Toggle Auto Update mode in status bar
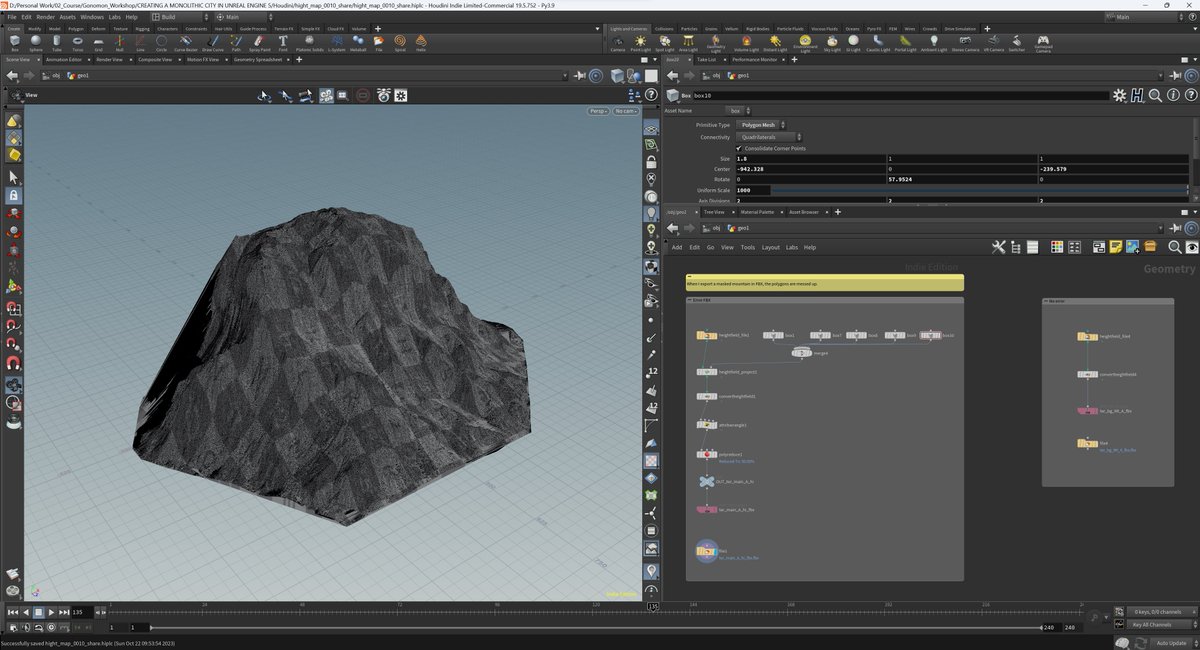 (1172, 642)
